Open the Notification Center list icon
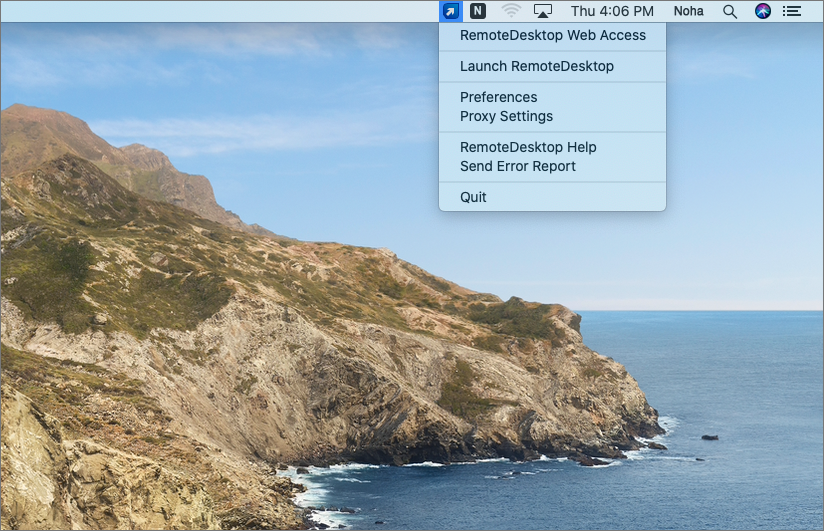This screenshot has height=531, width=824. pyautogui.click(x=792, y=11)
